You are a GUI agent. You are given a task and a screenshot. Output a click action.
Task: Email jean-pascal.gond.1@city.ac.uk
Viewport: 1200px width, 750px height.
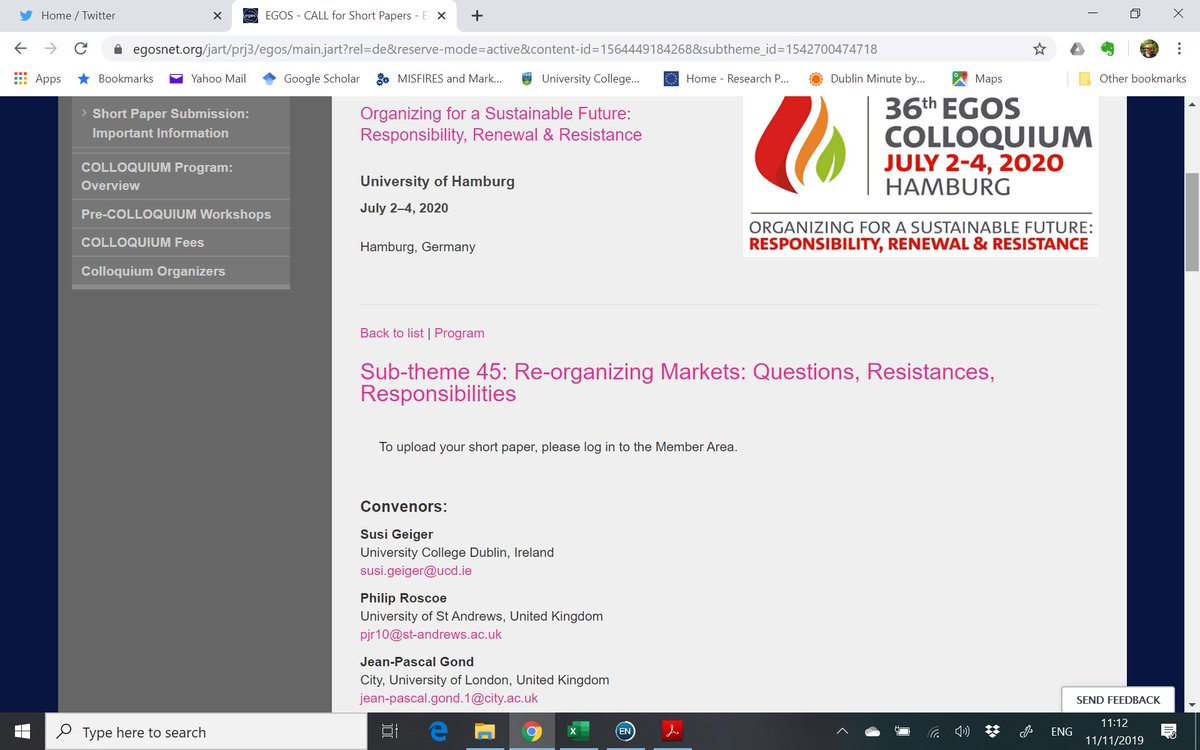pyautogui.click(x=449, y=698)
